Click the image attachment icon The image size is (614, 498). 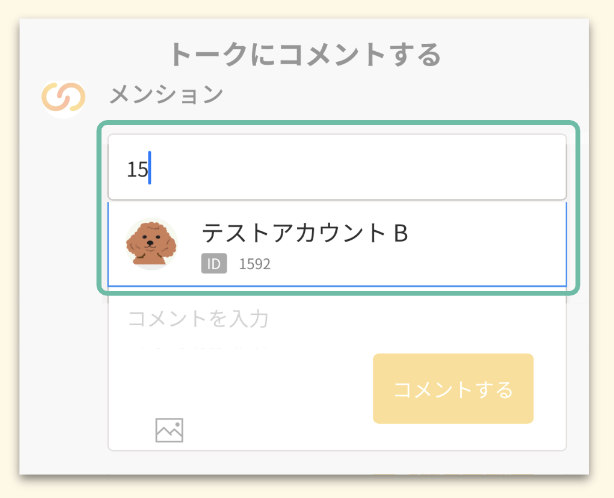tap(169, 430)
